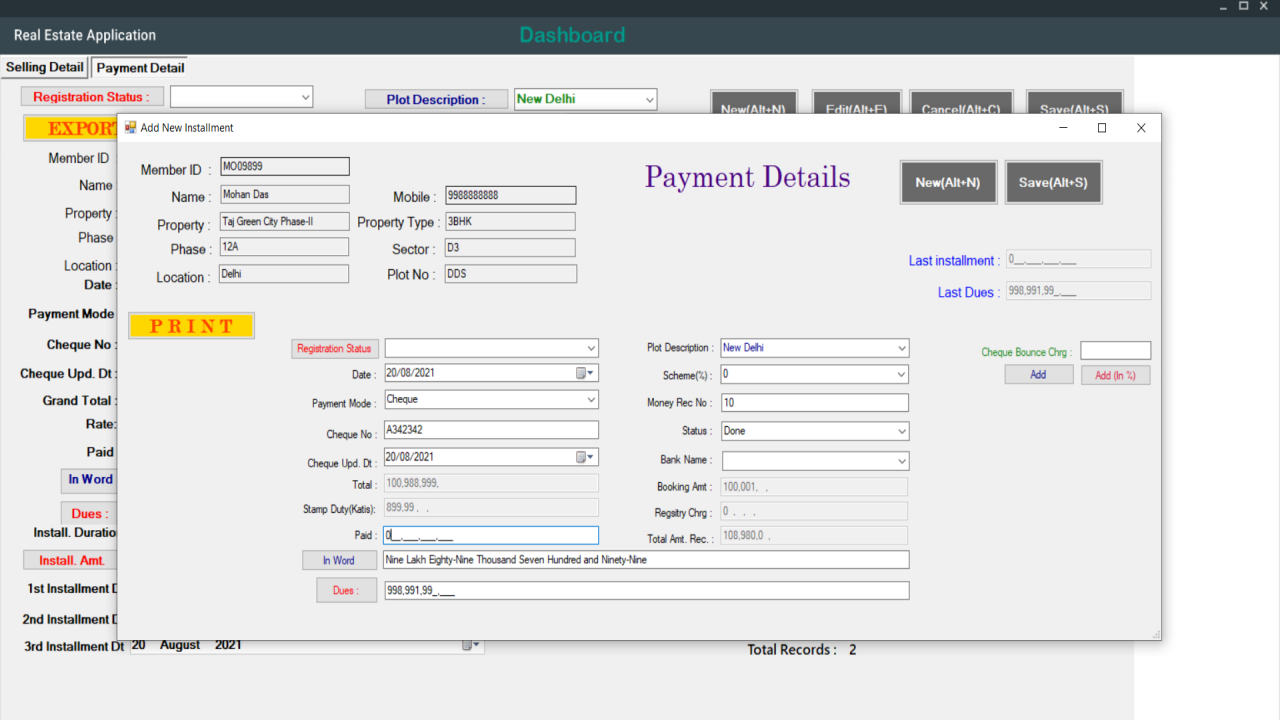Click the Mobile field 9988888888
The image size is (1280, 720).
(x=510, y=195)
